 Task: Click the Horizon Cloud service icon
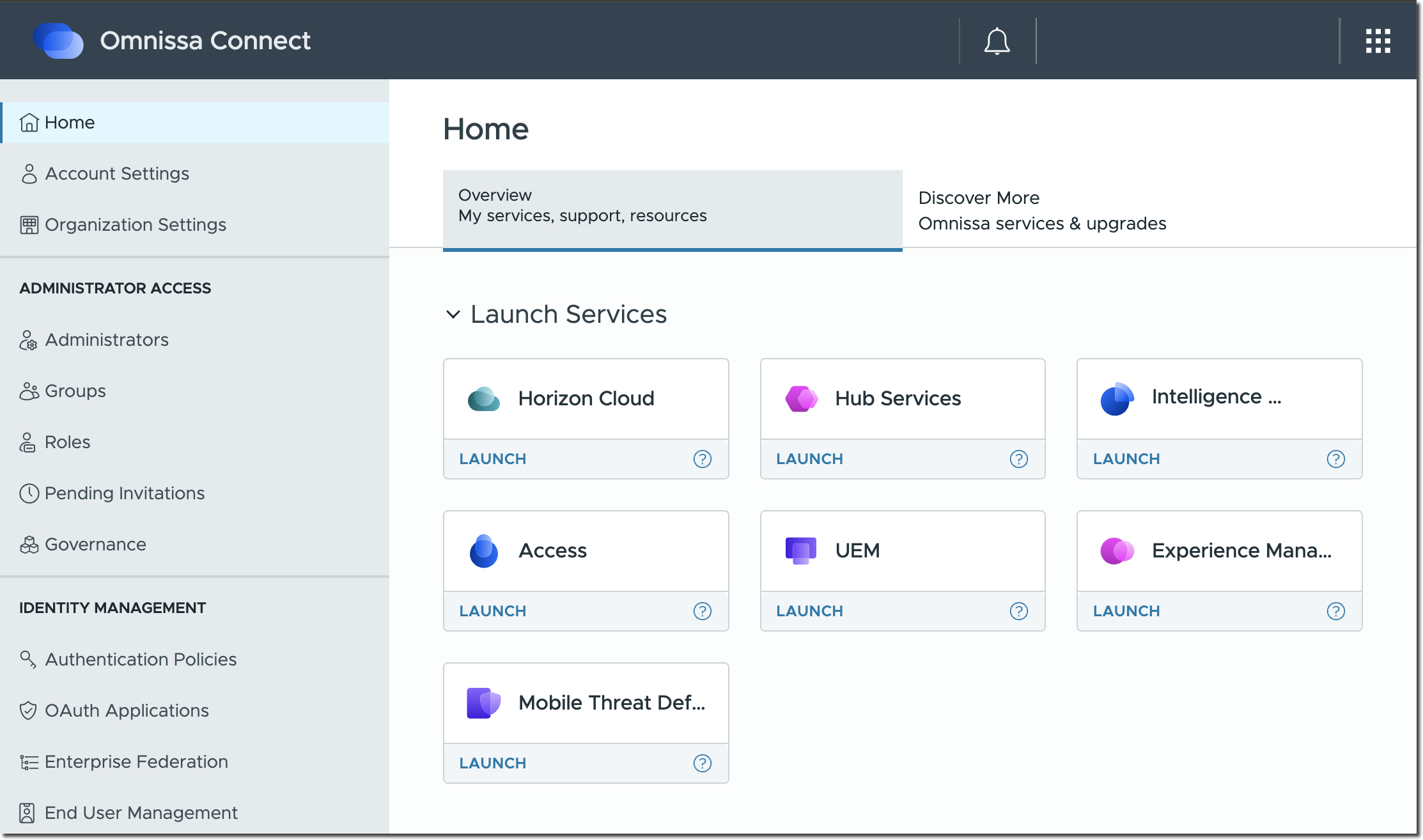pyautogui.click(x=484, y=398)
